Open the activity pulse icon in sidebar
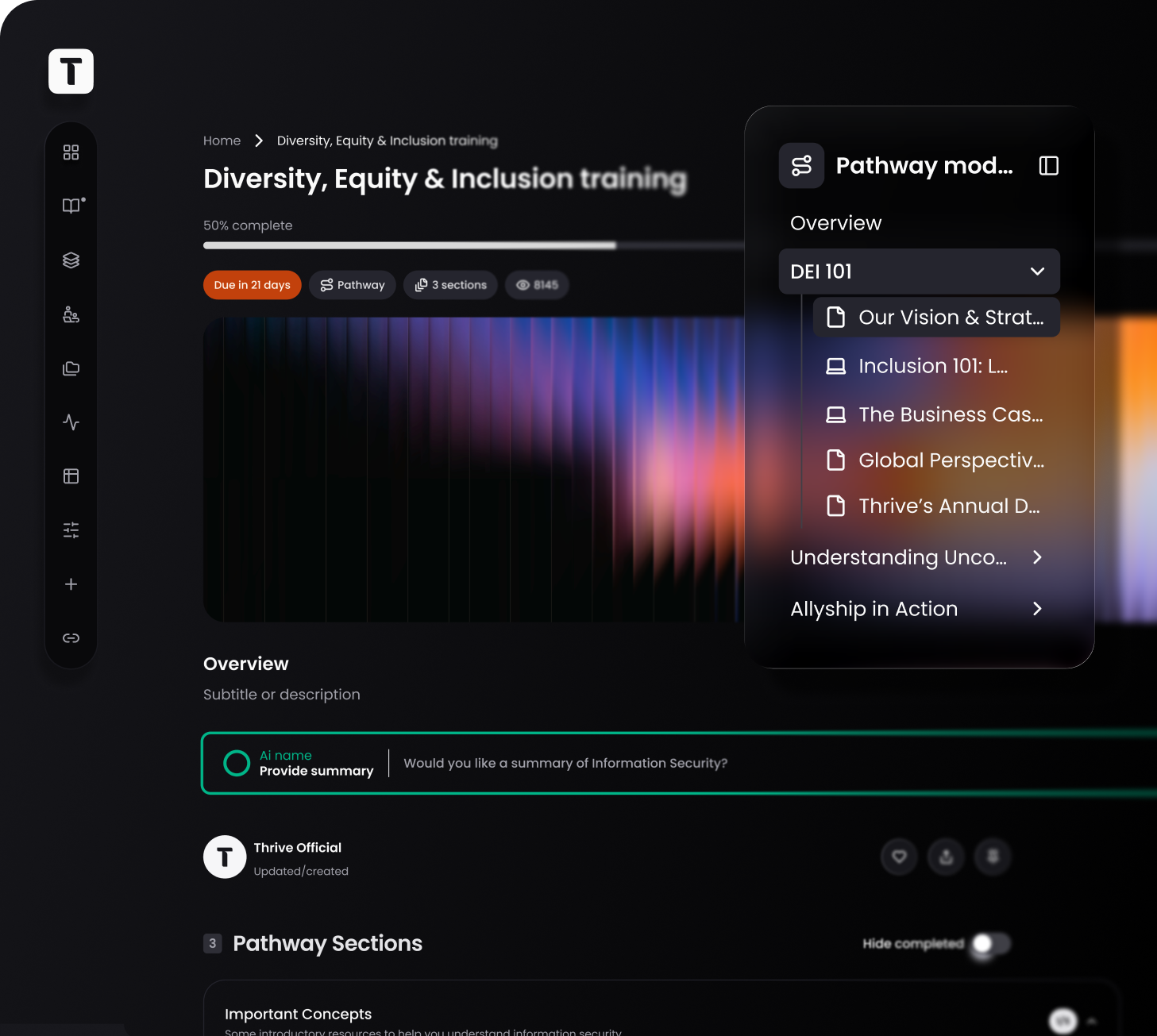This screenshot has height=1036, width=1157. [71, 422]
